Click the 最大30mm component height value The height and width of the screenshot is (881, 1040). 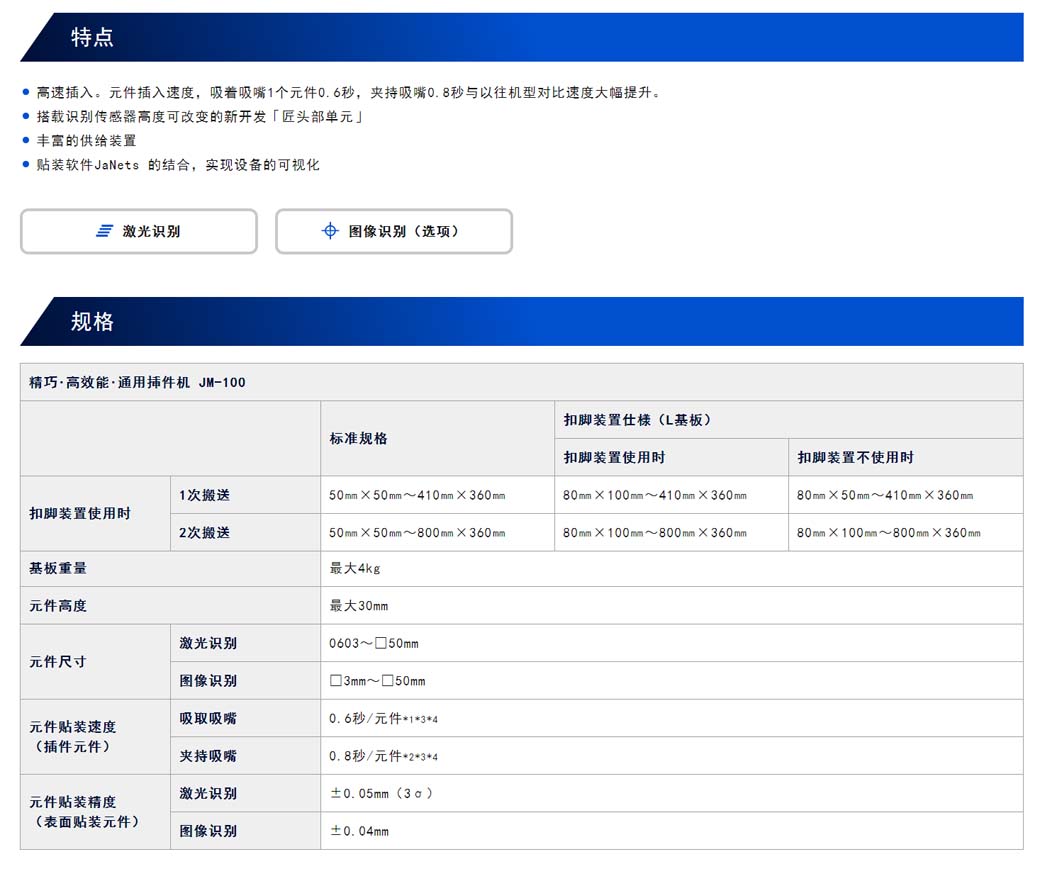click(359, 606)
